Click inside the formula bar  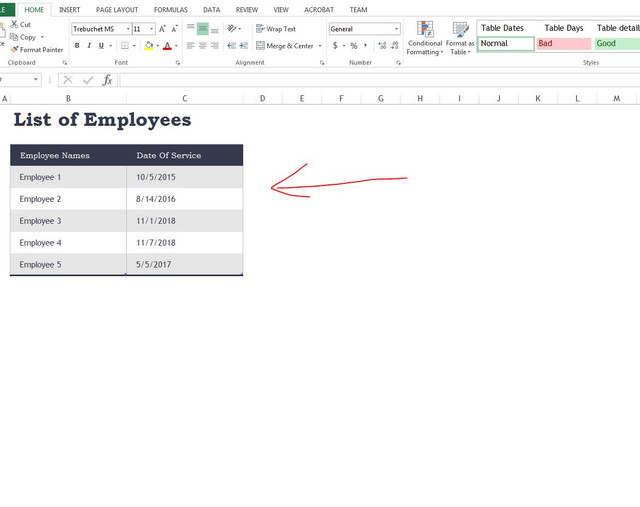(x=380, y=80)
